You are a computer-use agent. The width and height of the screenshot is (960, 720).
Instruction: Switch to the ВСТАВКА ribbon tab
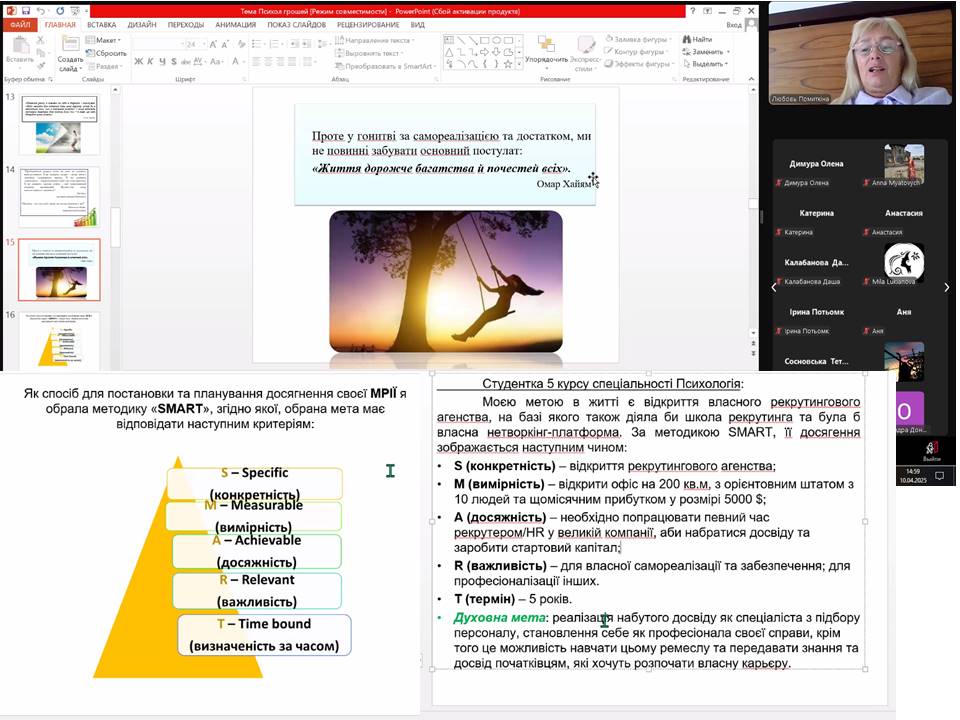pyautogui.click(x=101, y=24)
